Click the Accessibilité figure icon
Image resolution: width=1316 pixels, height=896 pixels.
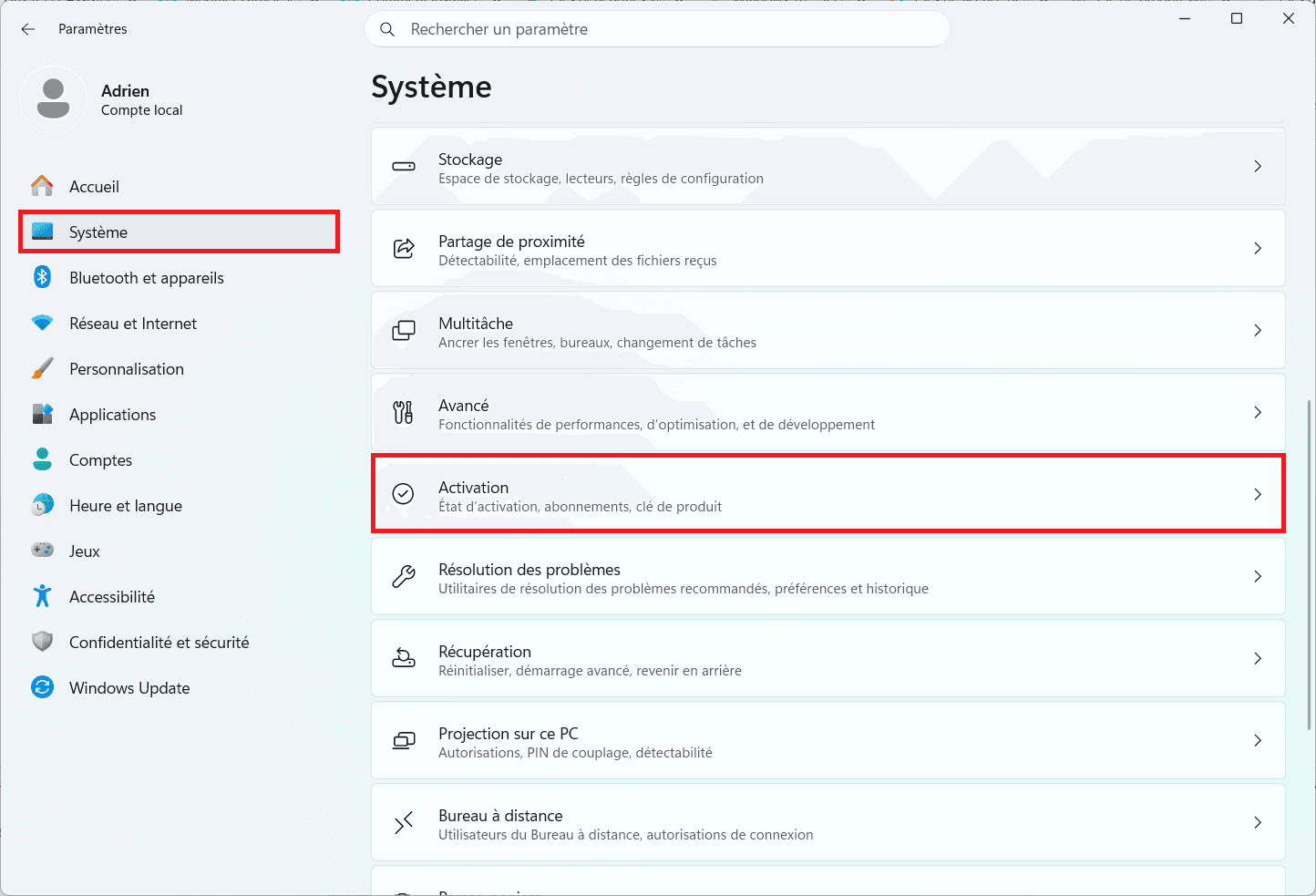click(42, 596)
